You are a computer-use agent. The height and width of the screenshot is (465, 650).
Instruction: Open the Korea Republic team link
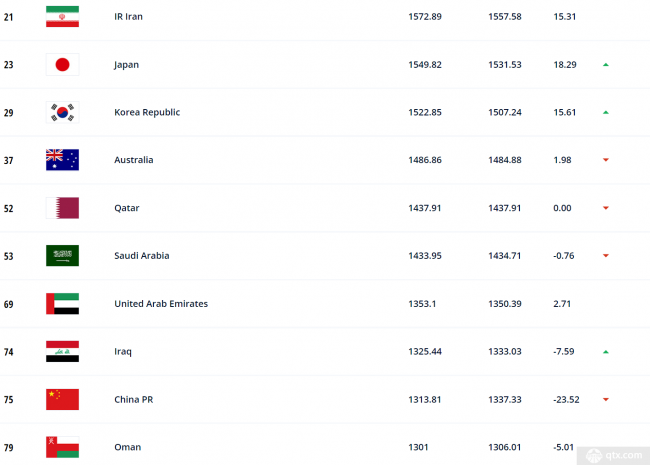(x=147, y=112)
